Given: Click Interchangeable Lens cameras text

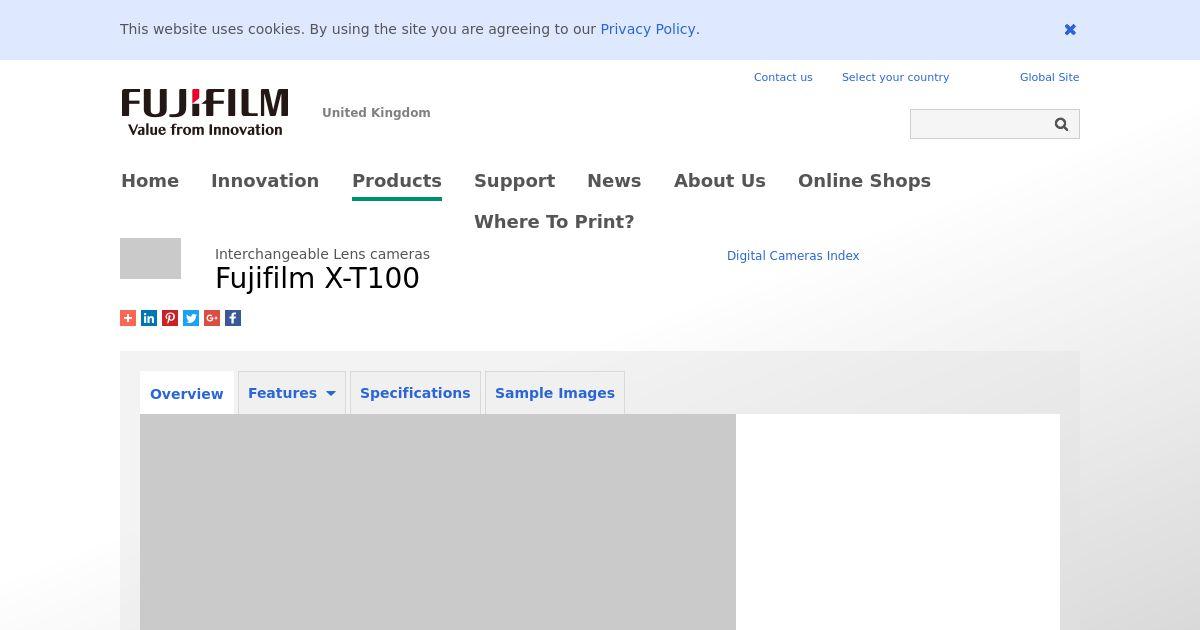Looking at the screenshot, I should coord(322,254).
